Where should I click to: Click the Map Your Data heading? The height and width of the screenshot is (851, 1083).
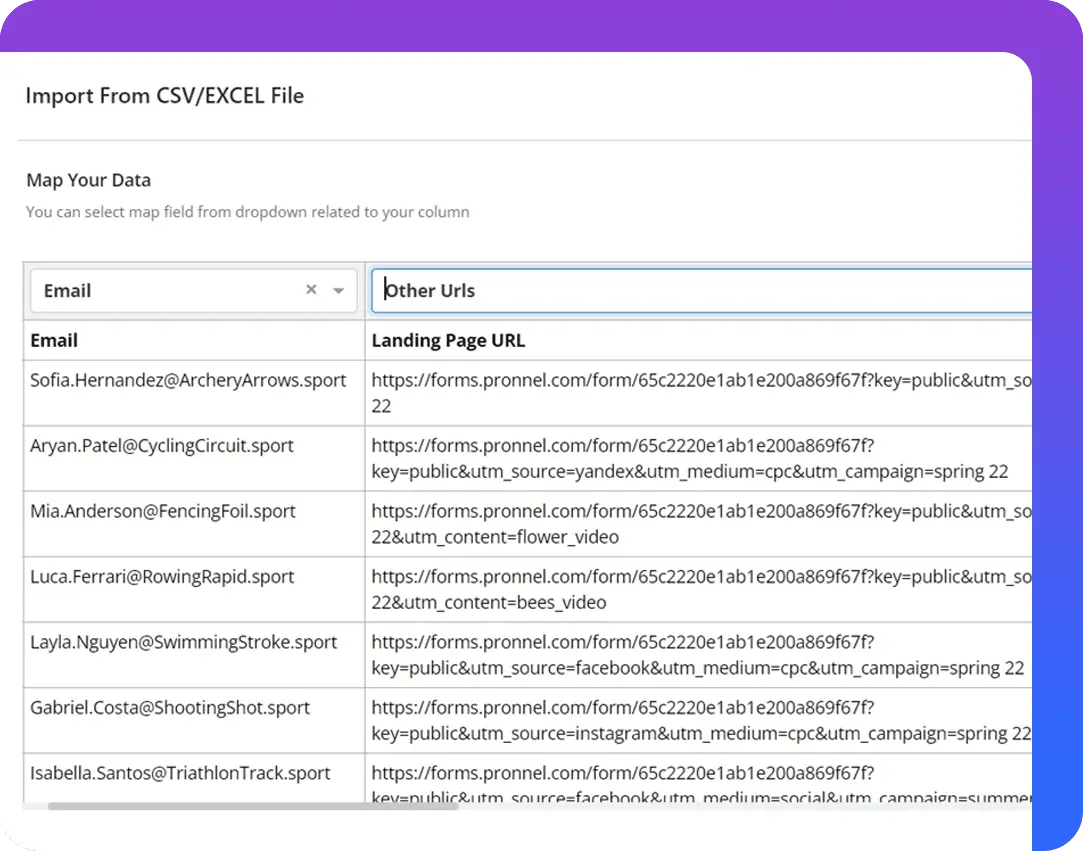88,180
